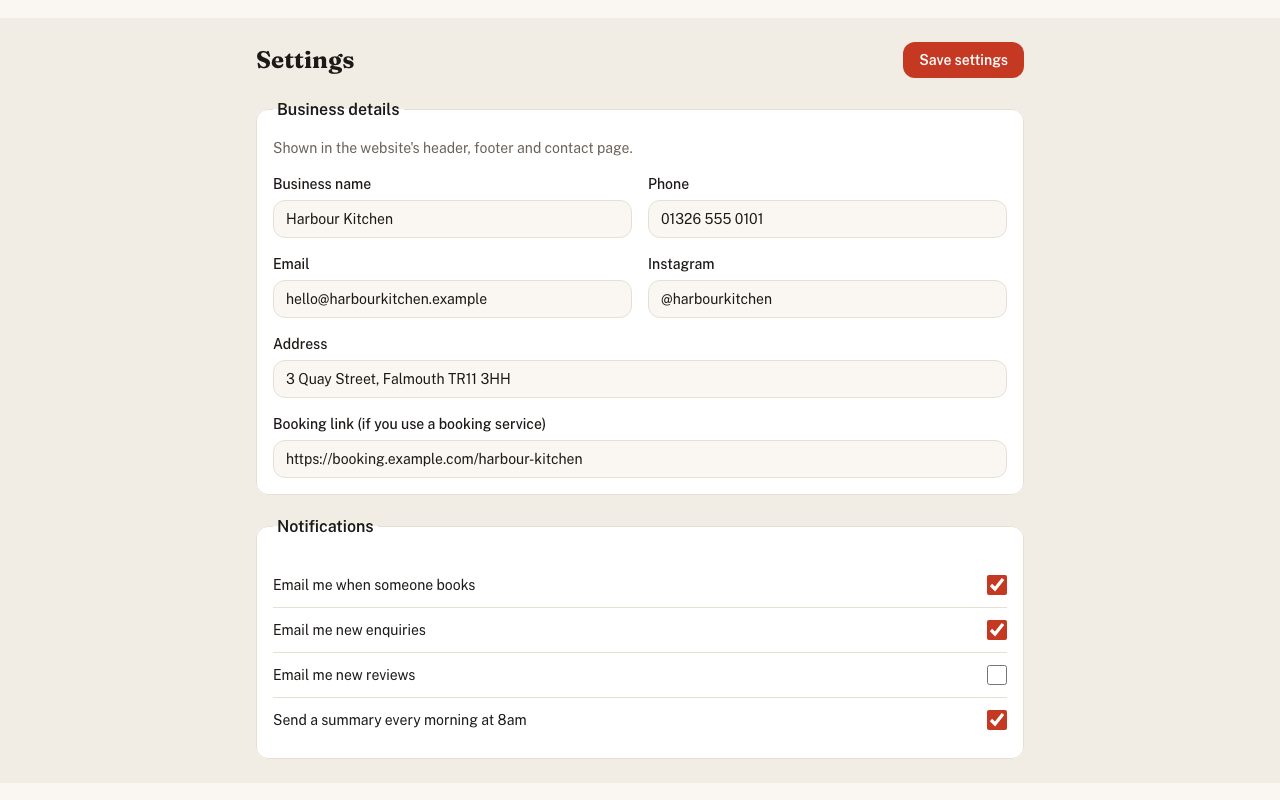Click the 'Email' field label
1280x800 pixels.
coord(291,264)
